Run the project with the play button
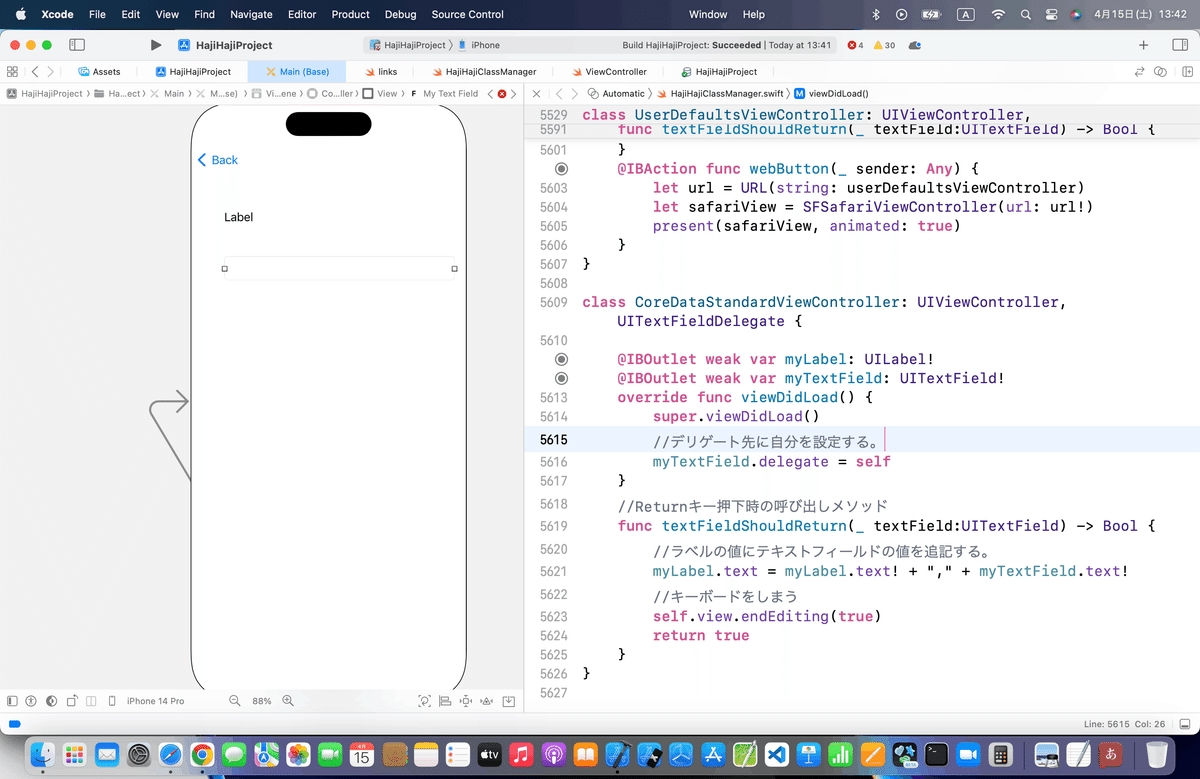1200x779 pixels. coord(155,45)
